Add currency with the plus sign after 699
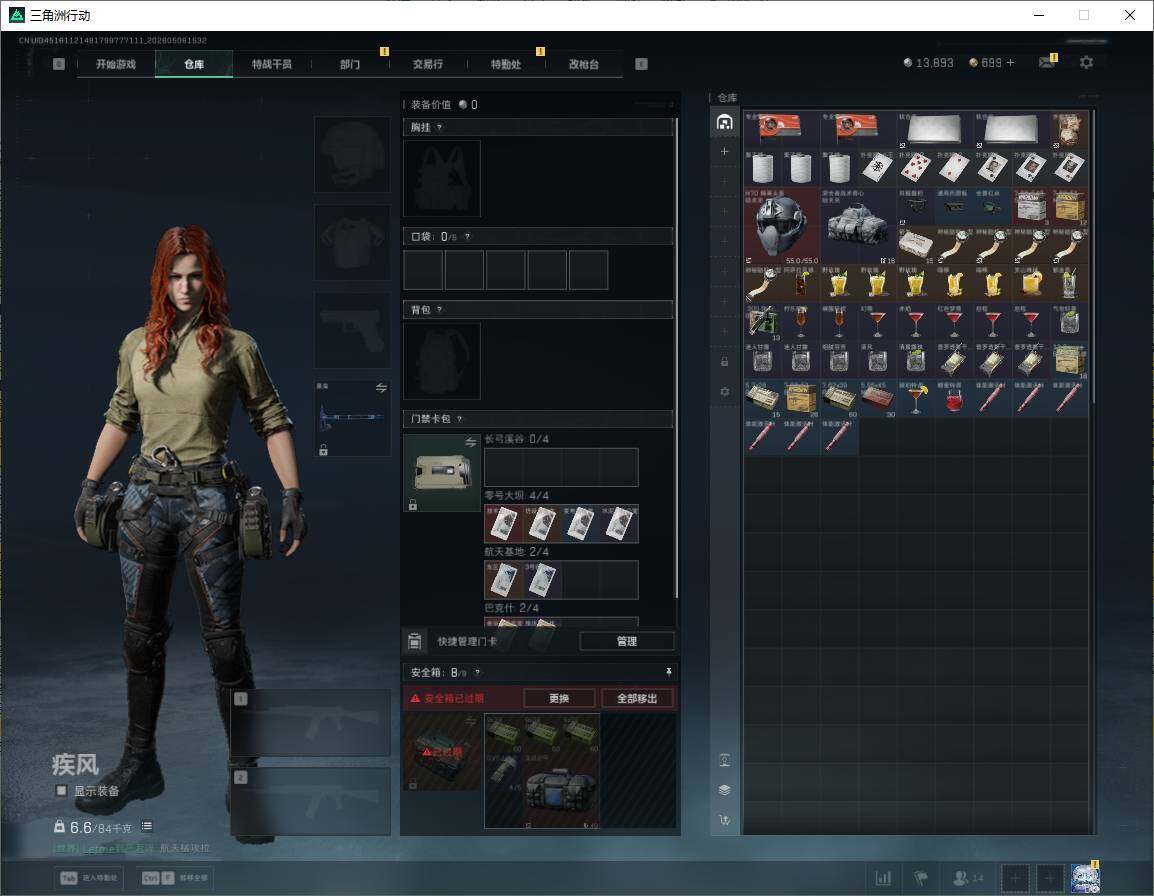The image size is (1154, 896). click(x=1010, y=63)
